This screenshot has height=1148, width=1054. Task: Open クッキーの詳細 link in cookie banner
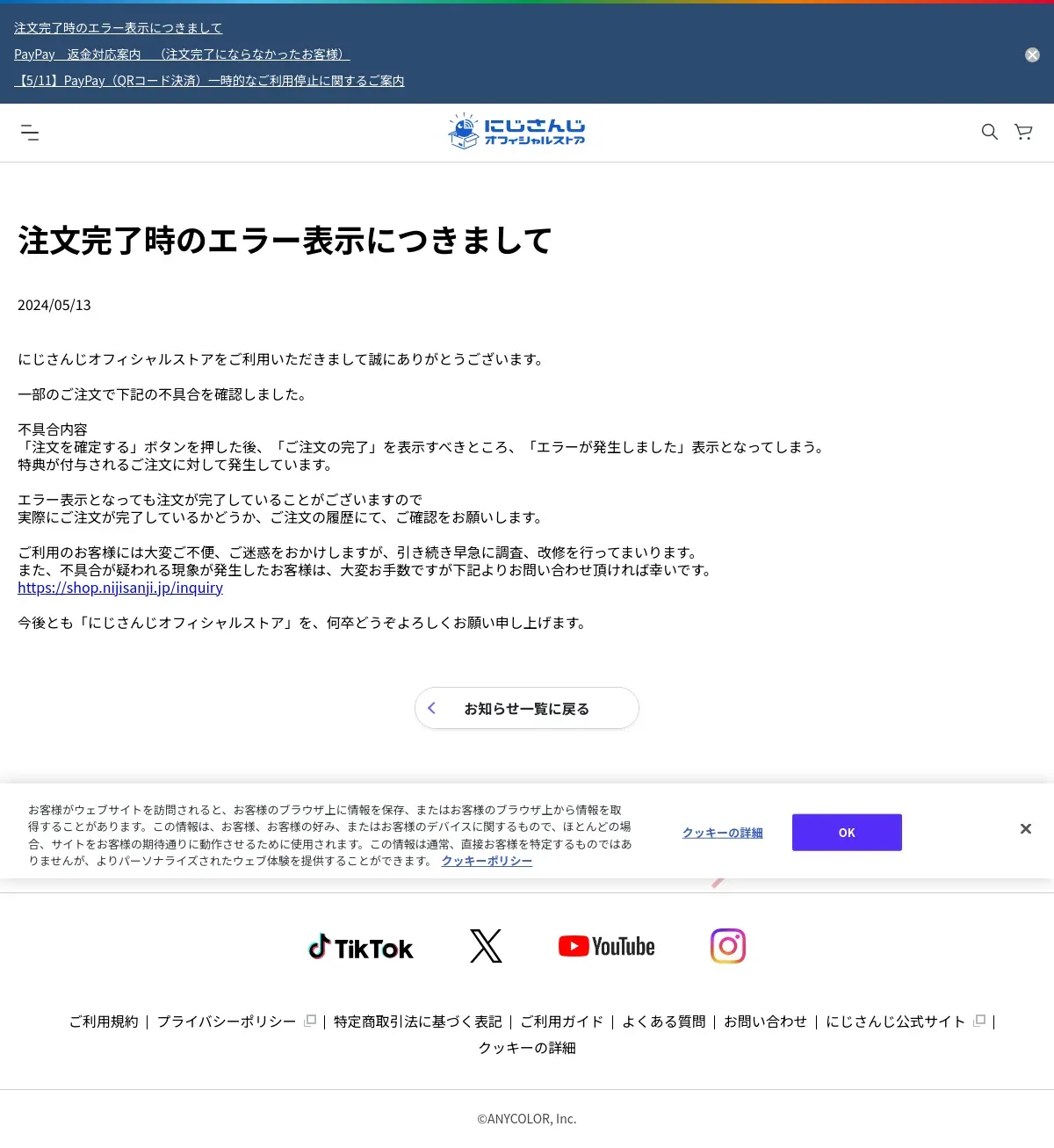(x=723, y=833)
